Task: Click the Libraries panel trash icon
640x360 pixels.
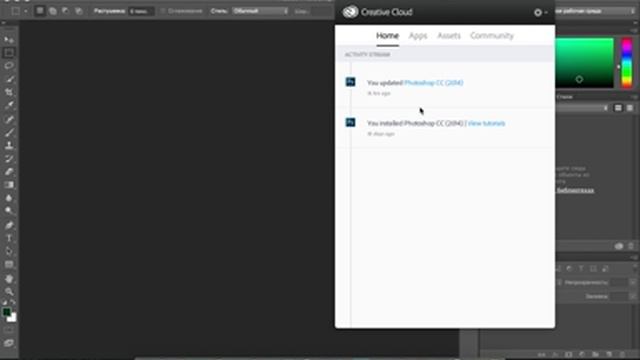Action: click(x=631, y=246)
